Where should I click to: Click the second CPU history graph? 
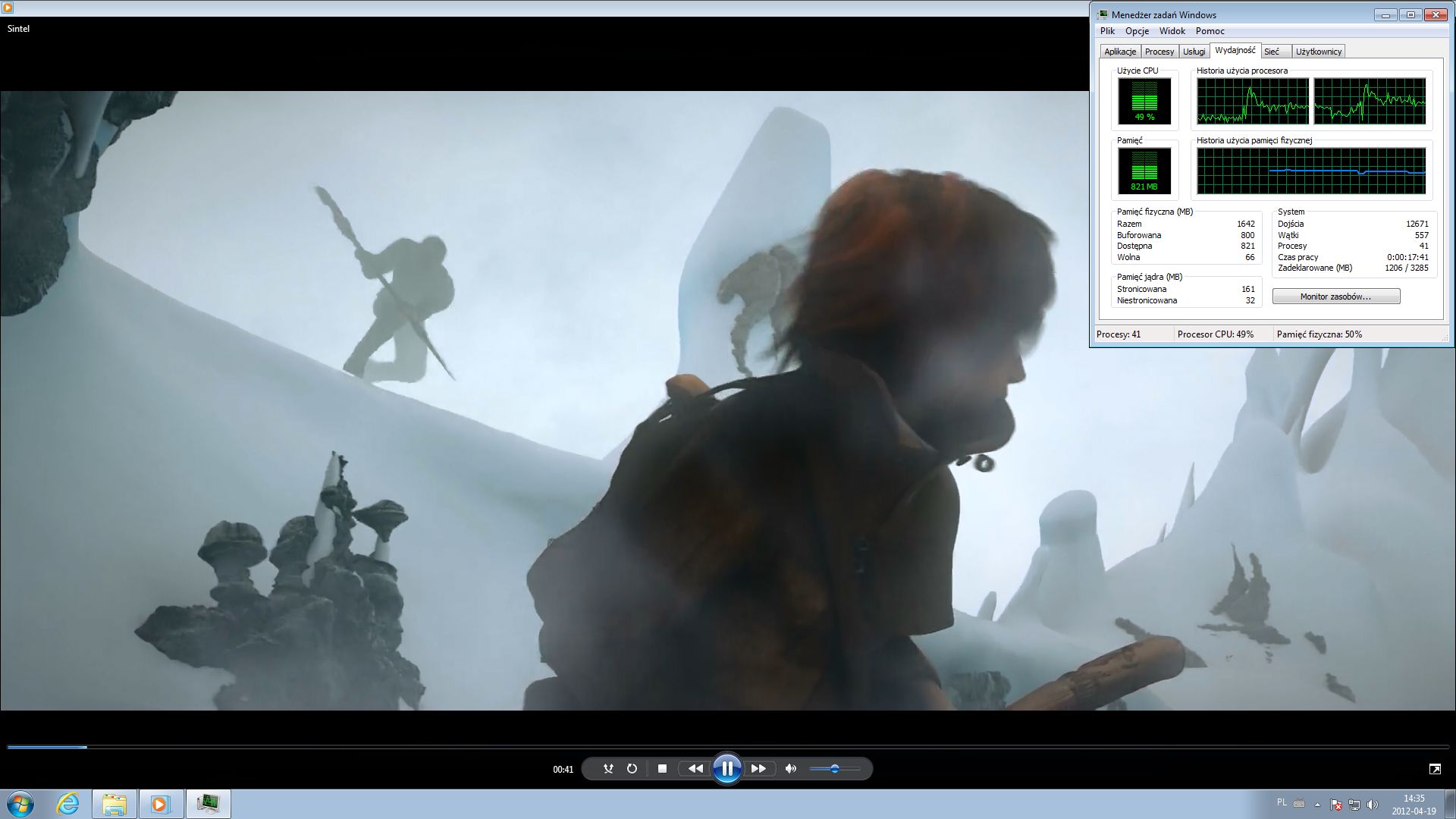[x=1370, y=101]
